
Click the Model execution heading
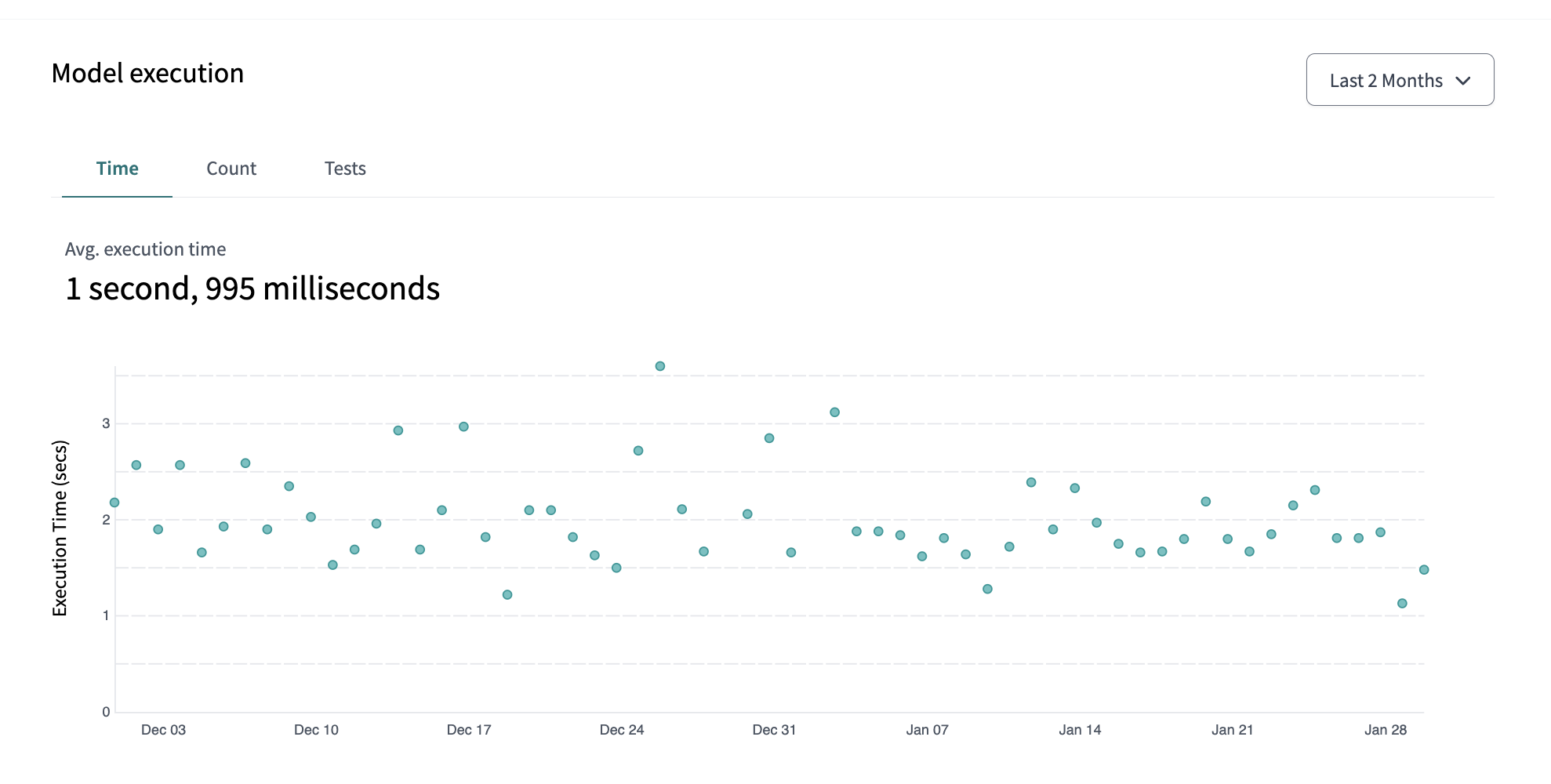[x=147, y=74]
